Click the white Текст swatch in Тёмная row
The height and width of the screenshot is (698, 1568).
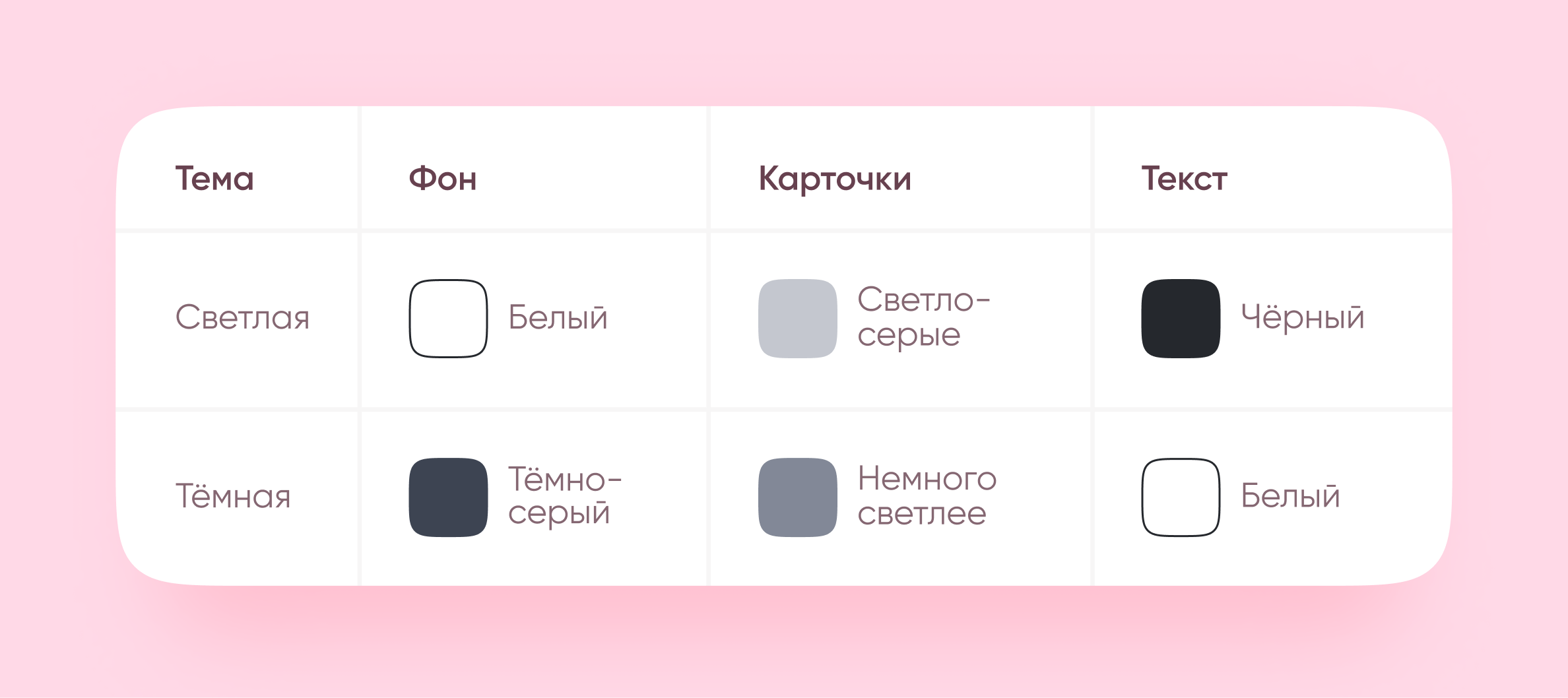click(x=1181, y=497)
